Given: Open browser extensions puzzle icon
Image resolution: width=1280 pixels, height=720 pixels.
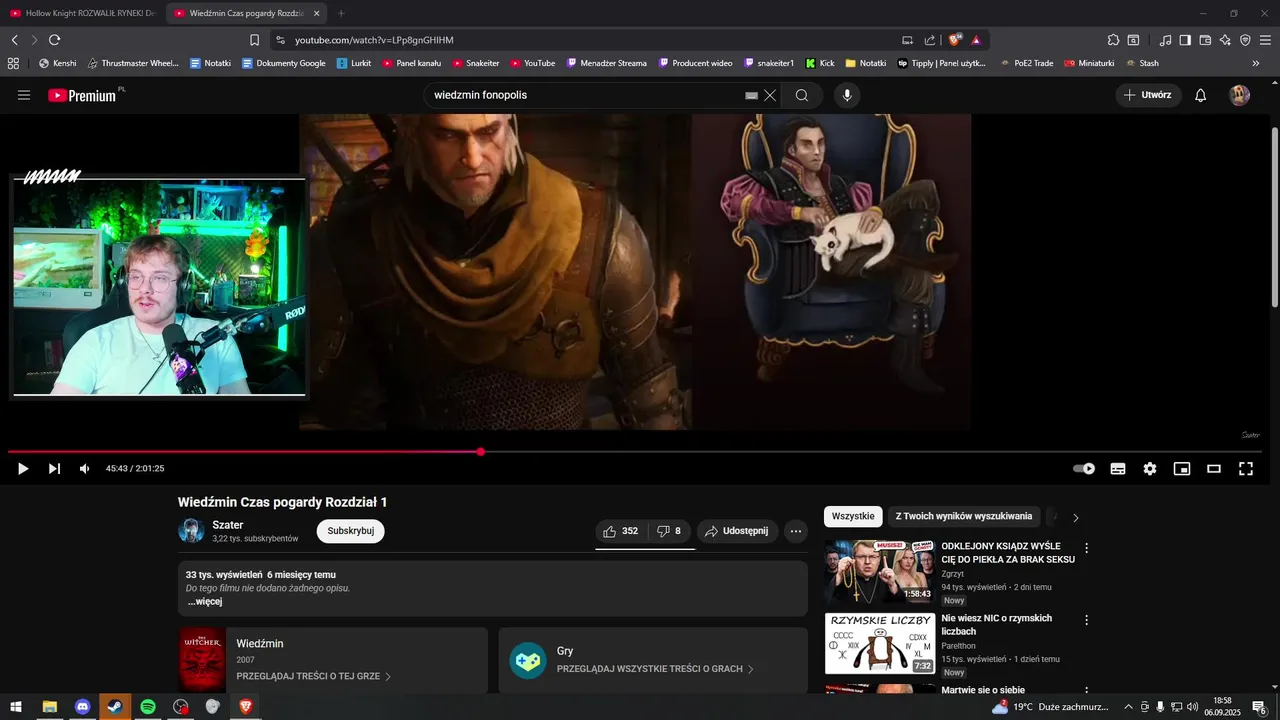Looking at the screenshot, I should [x=1113, y=40].
